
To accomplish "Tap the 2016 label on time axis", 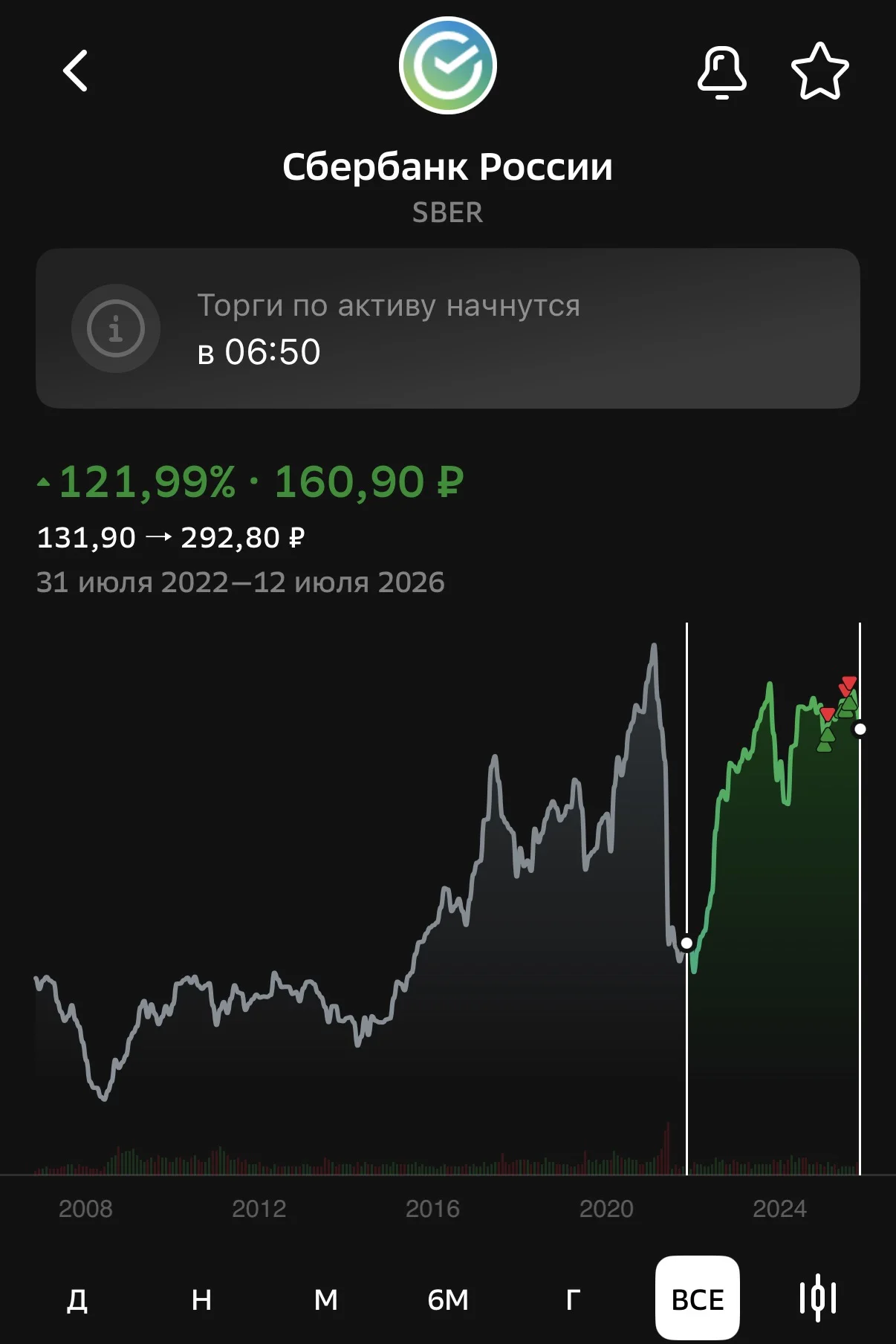I will [432, 1209].
